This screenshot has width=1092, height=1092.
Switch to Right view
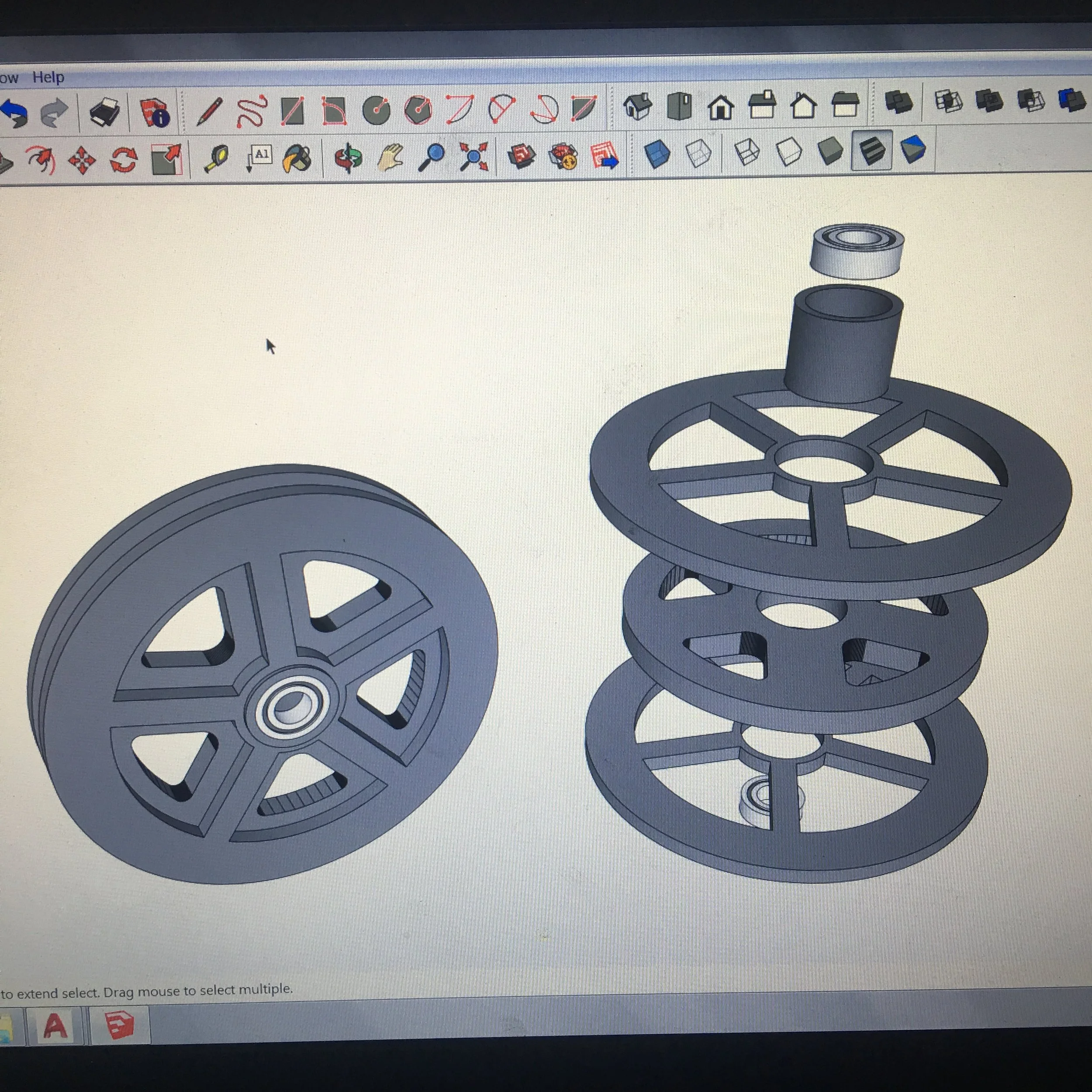click(x=762, y=105)
